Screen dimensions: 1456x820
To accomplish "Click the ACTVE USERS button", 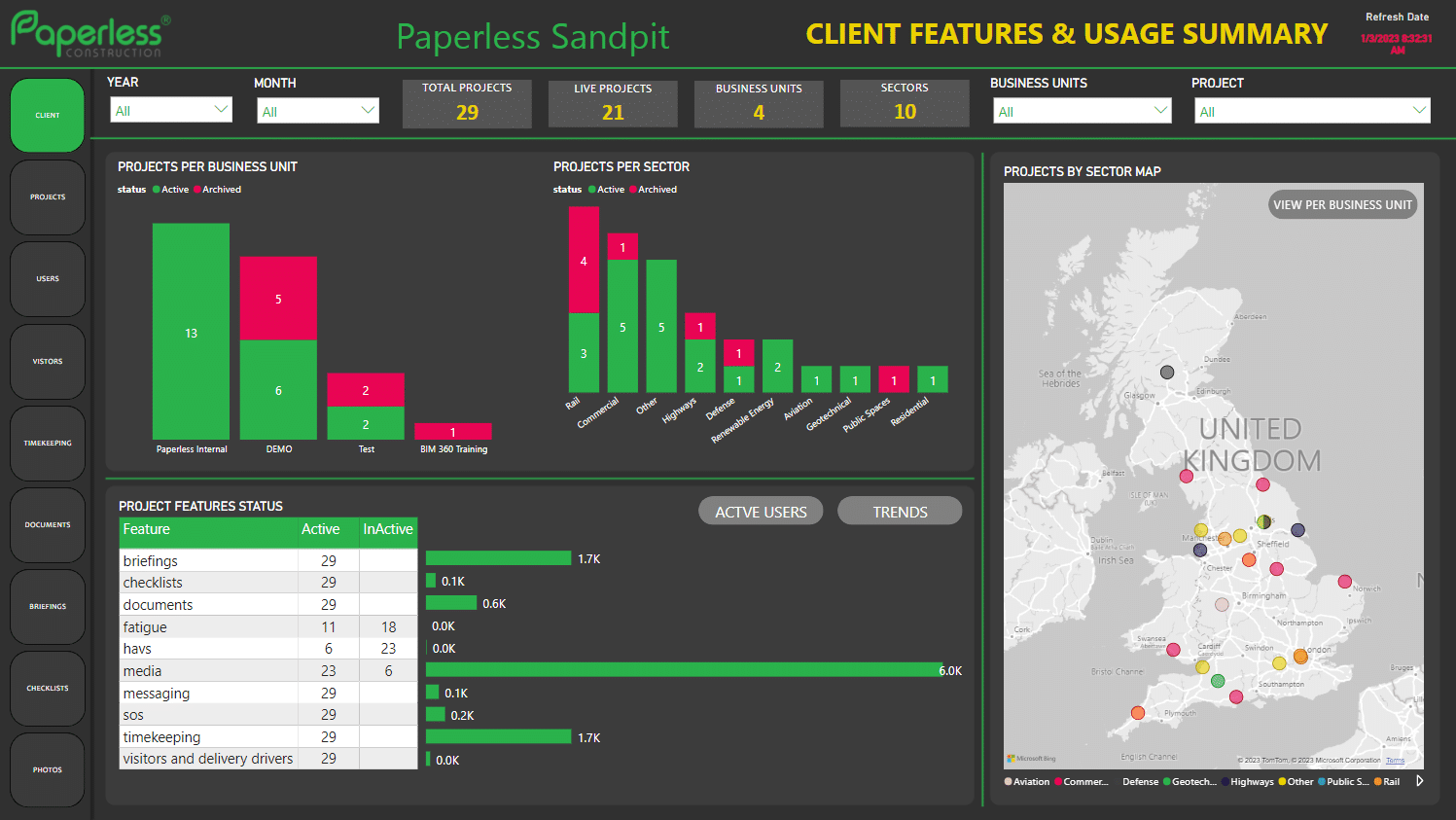I will pyautogui.click(x=761, y=512).
